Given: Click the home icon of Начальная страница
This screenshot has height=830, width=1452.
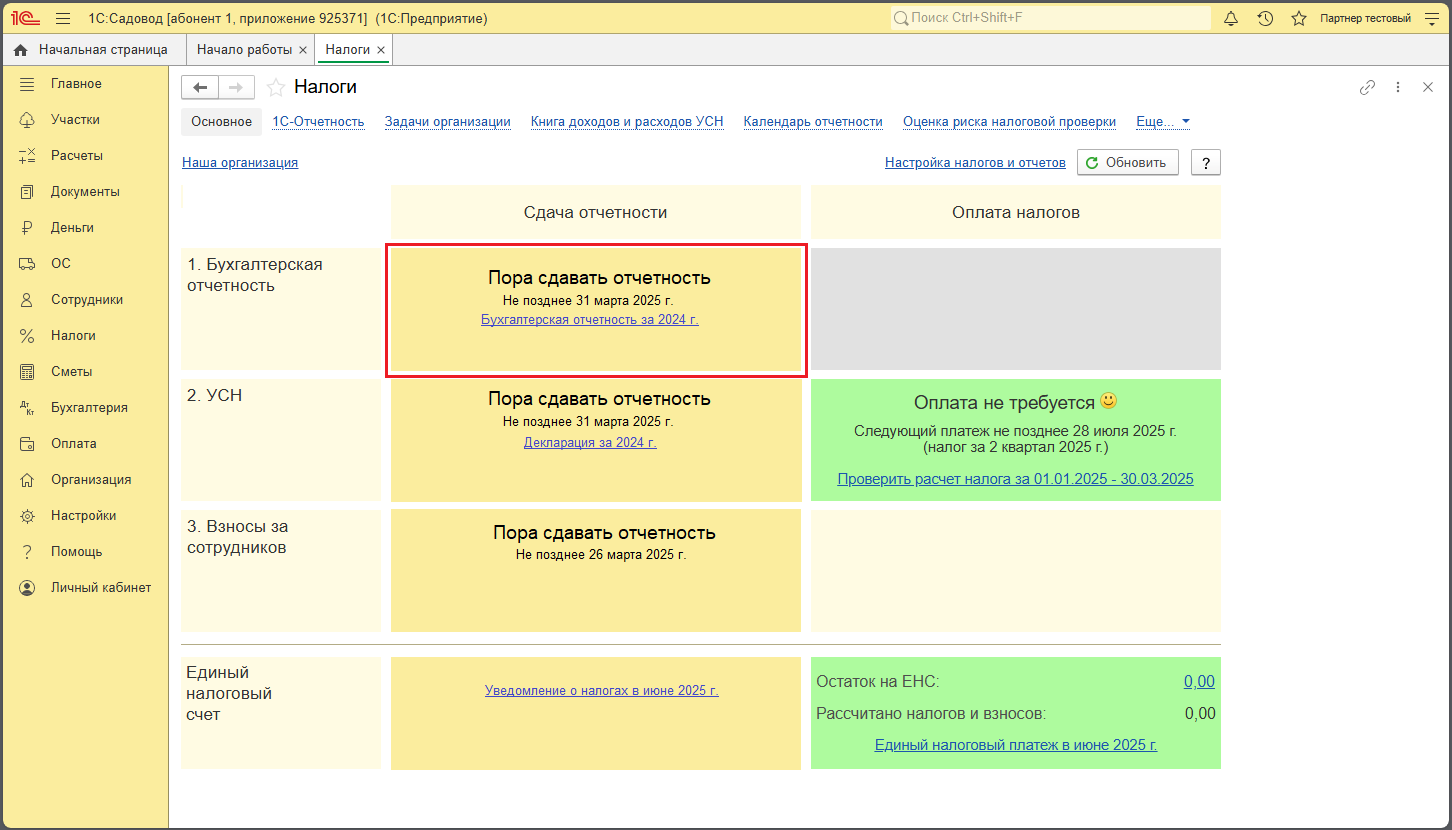Looking at the screenshot, I should tap(20, 50).
